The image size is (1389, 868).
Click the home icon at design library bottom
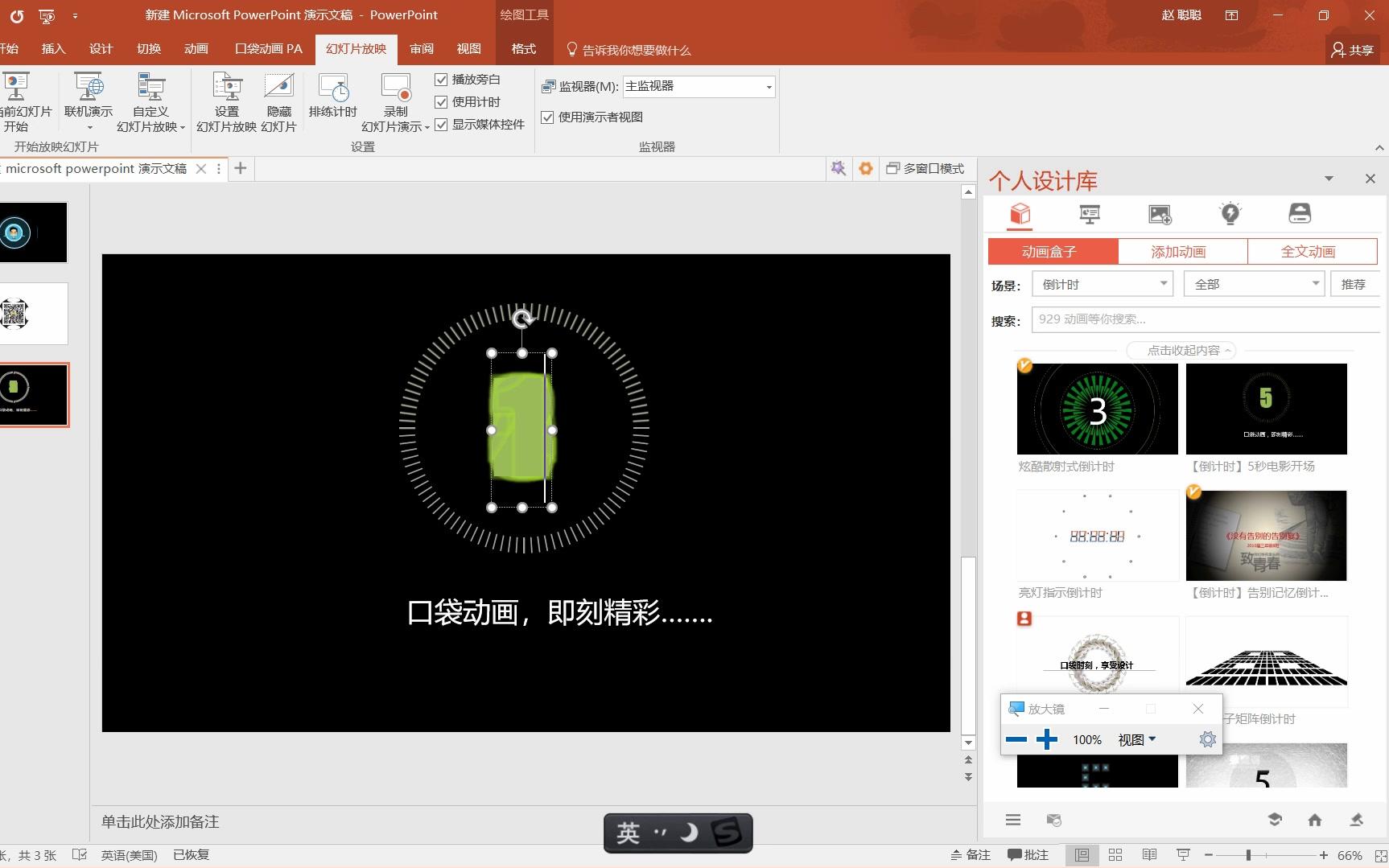coord(1315,820)
